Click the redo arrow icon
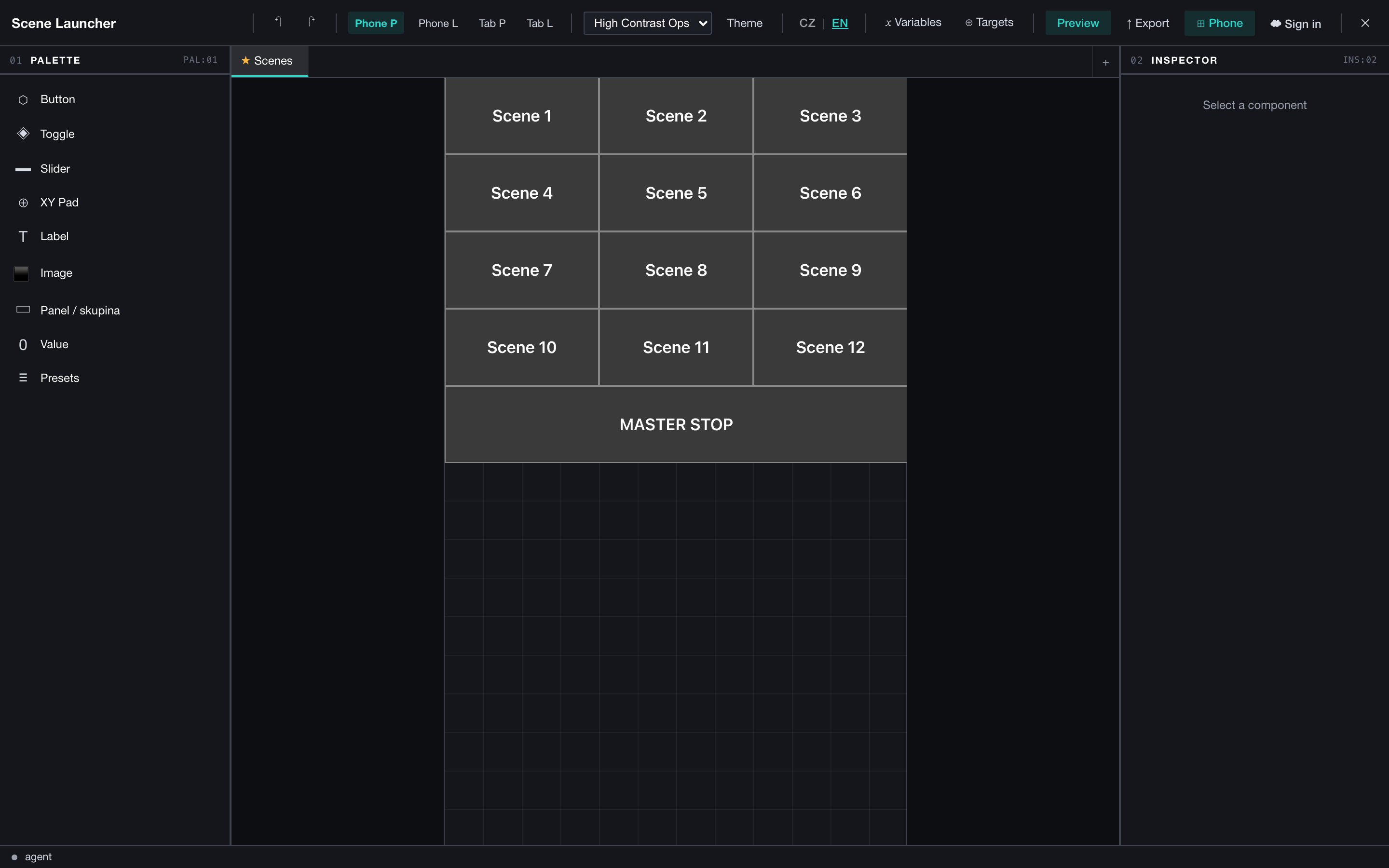The width and height of the screenshot is (1389, 868). pos(311,22)
